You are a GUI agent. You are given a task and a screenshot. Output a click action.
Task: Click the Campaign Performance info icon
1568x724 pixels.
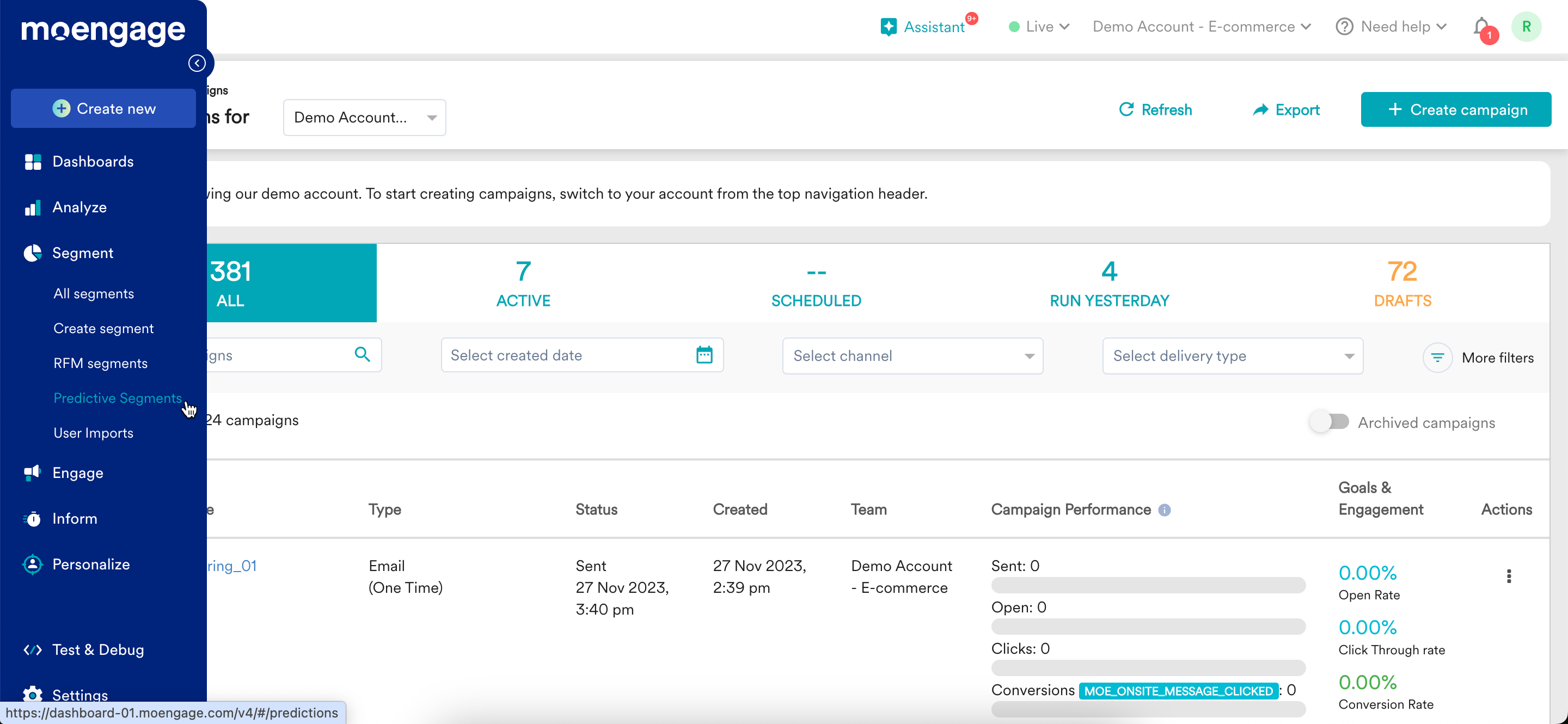[1164, 510]
